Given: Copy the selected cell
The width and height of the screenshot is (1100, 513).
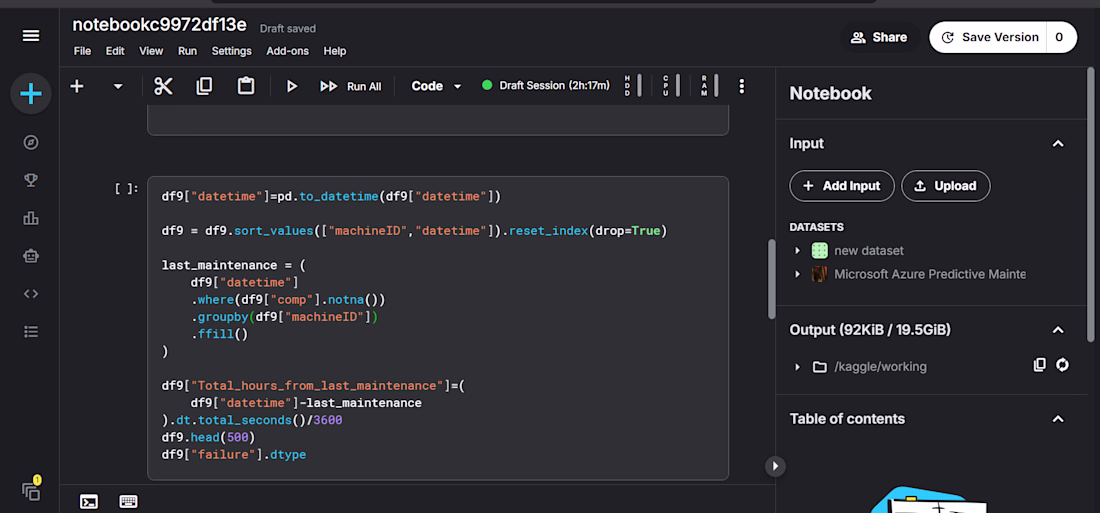Looking at the screenshot, I should (204, 86).
